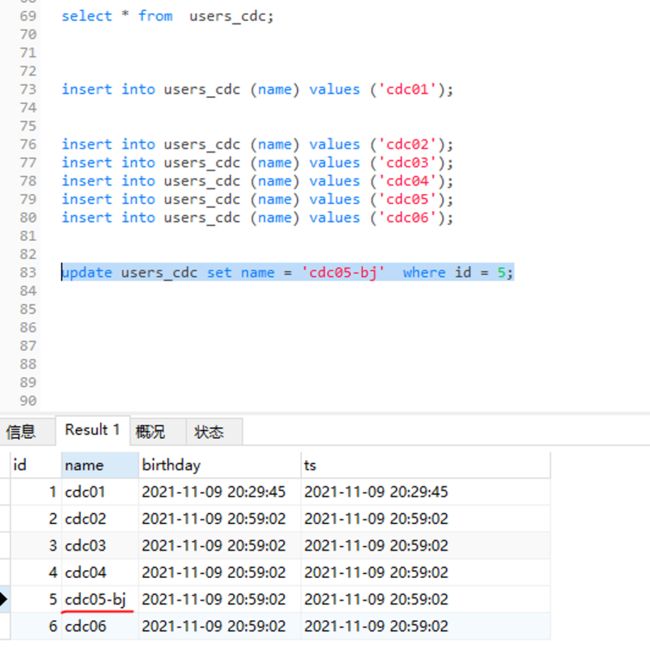Click ts cell in the cdc05-bj row
Viewport: 650px width, 664px height.
click(x=426, y=600)
